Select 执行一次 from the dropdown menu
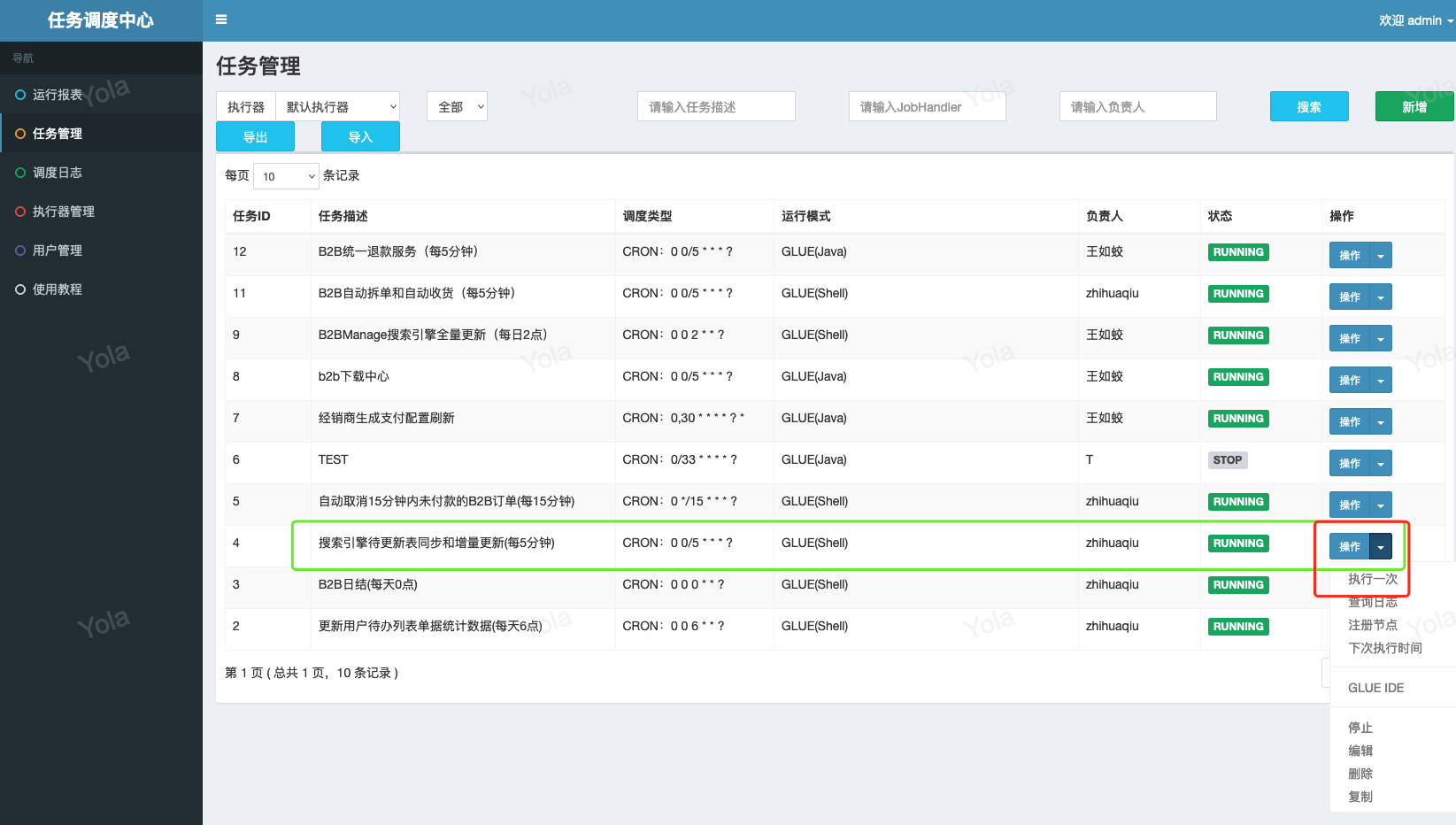 [1372, 579]
